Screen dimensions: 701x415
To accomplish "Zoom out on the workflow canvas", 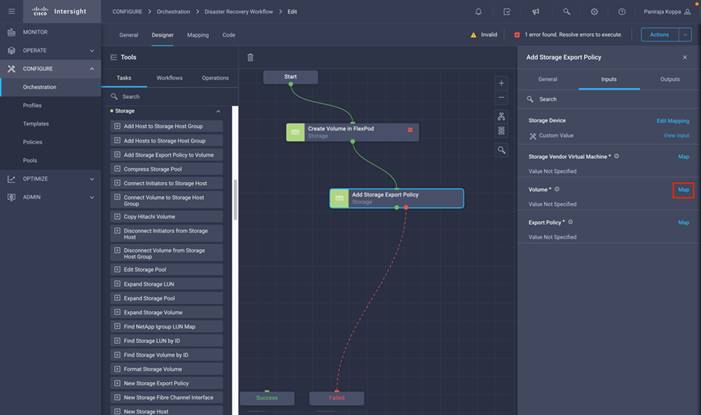I will [x=501, y=97].
